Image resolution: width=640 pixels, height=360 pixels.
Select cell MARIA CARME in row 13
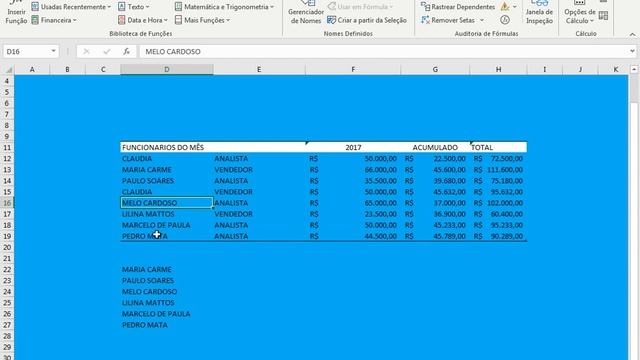pos(167,170)
